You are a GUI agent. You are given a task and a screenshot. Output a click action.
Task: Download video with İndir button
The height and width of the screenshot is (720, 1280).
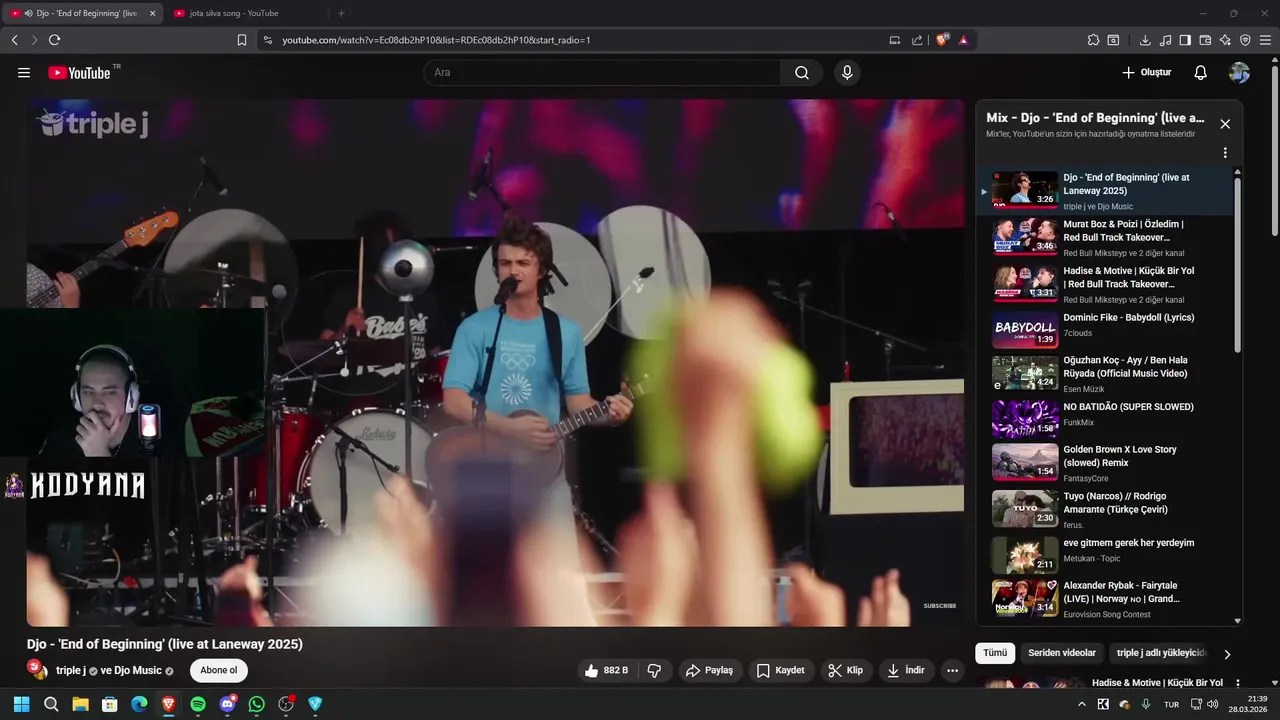pos(906,670)
